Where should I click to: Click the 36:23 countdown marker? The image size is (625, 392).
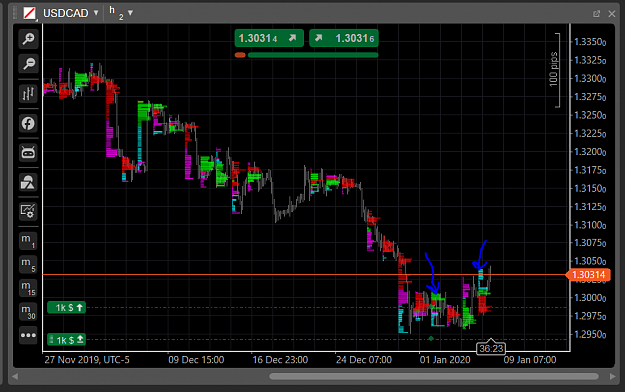tap(491, 348)
